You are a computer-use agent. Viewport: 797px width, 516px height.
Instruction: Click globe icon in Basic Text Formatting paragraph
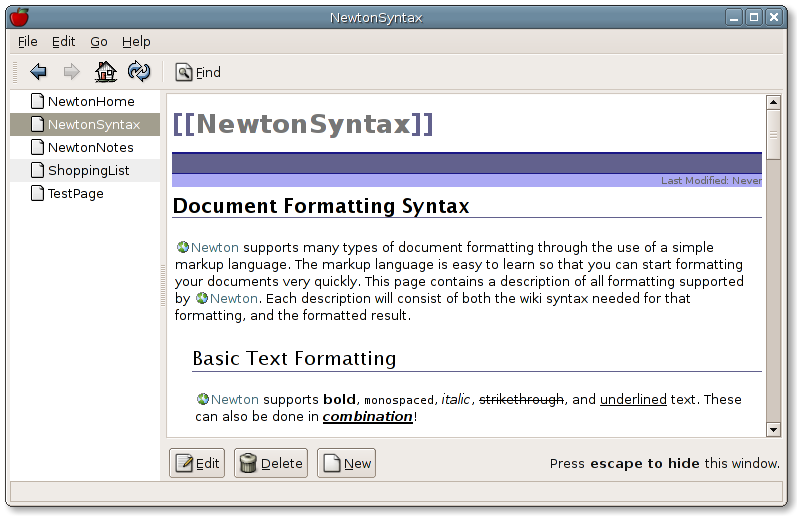coord(202,399)
